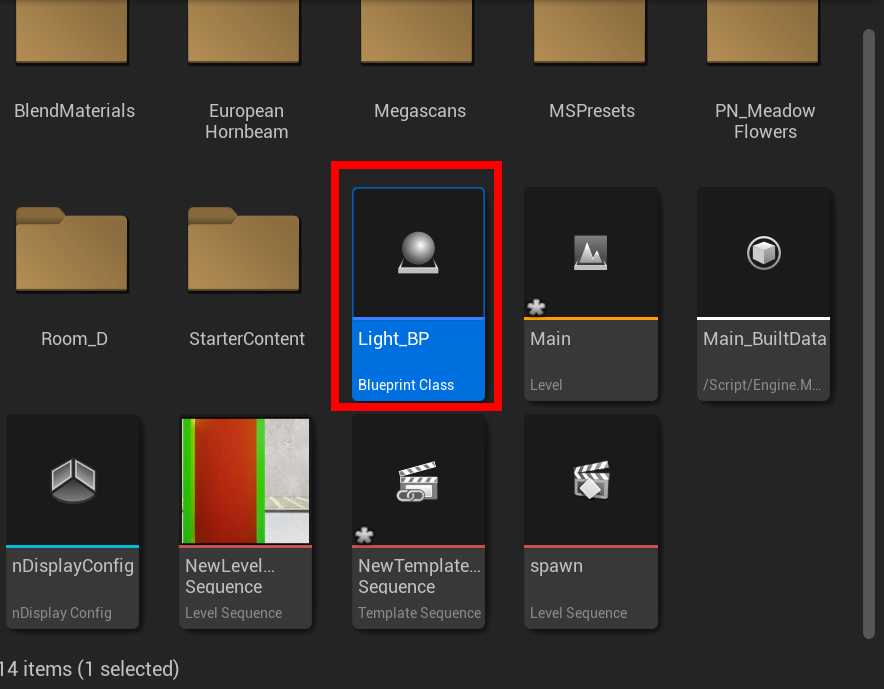
Task: Click the NewLevel... Sequence asset name
Action: pyautogui.click(x=230, y=576)
